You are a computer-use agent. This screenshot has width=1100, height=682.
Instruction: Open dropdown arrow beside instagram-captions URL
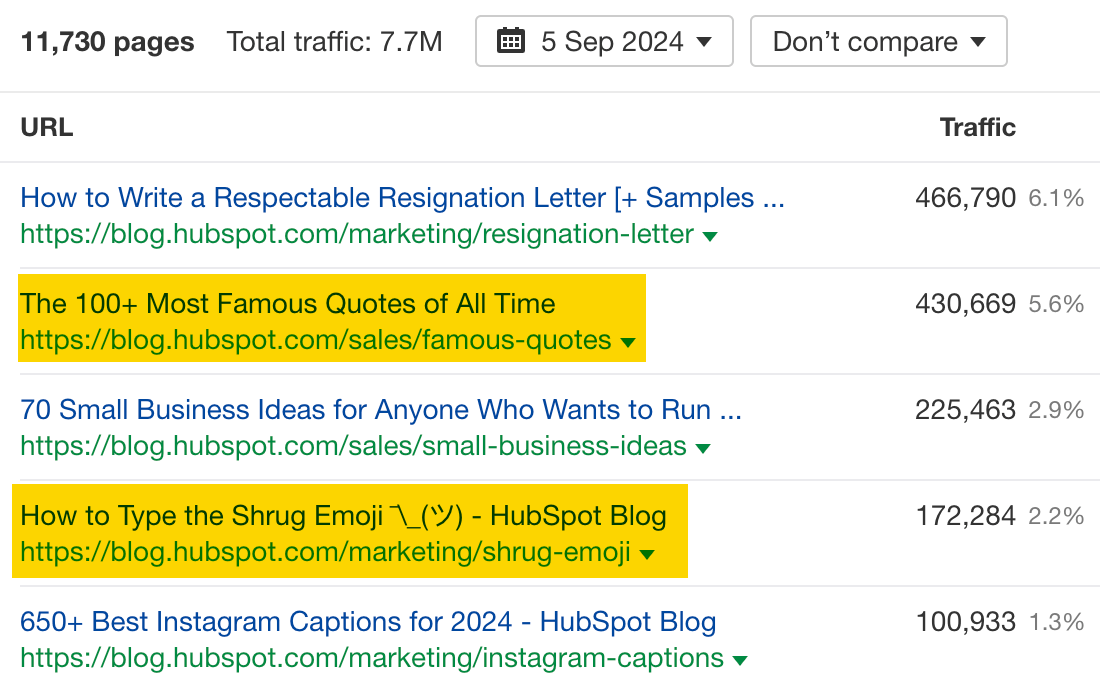740,659
